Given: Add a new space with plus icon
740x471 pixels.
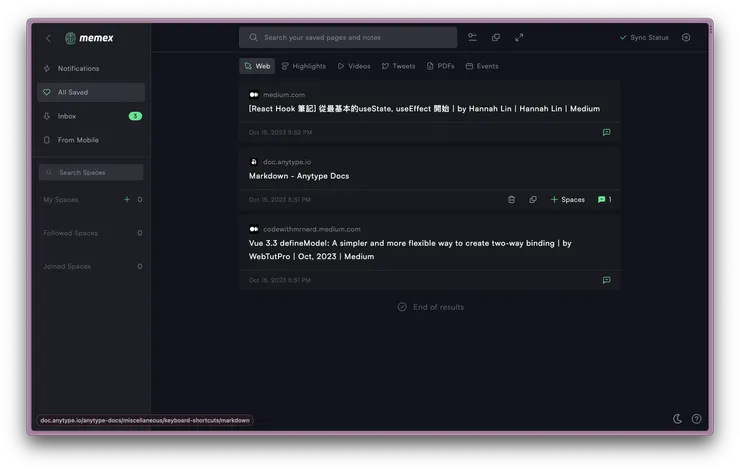Looking at the screenshot, I should (127, 200).
